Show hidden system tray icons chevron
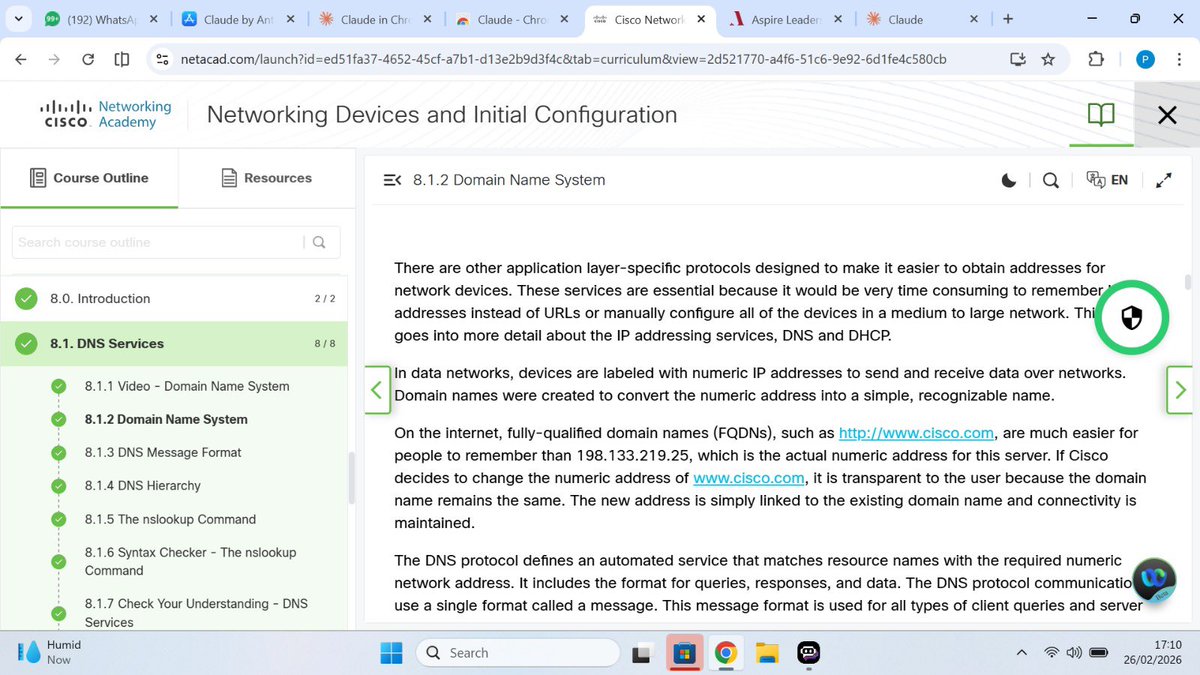This screenshot has height=675, width=1200. pos(1021,653)
